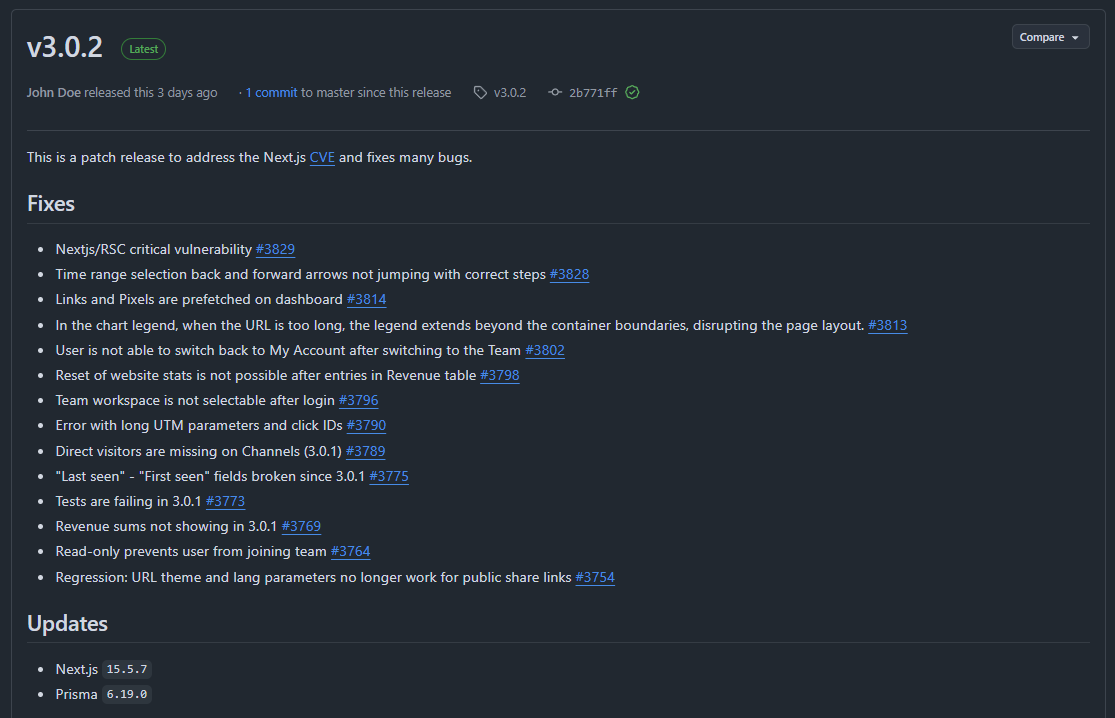Open issue #3769 about revenue sums
The image size is (1115, 718).
pos(301,526)
